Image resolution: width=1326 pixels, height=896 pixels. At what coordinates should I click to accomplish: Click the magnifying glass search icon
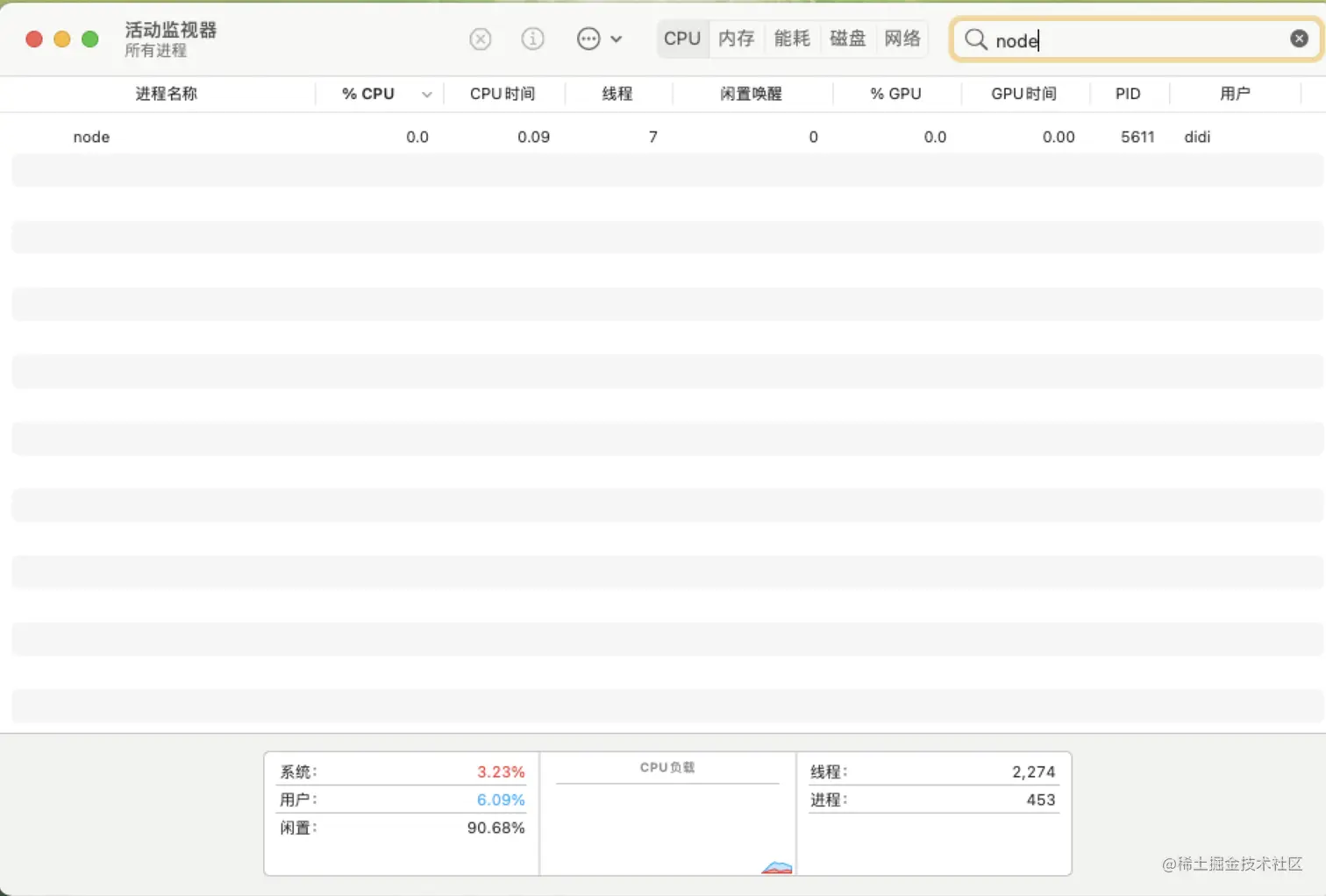pos(976,39)
